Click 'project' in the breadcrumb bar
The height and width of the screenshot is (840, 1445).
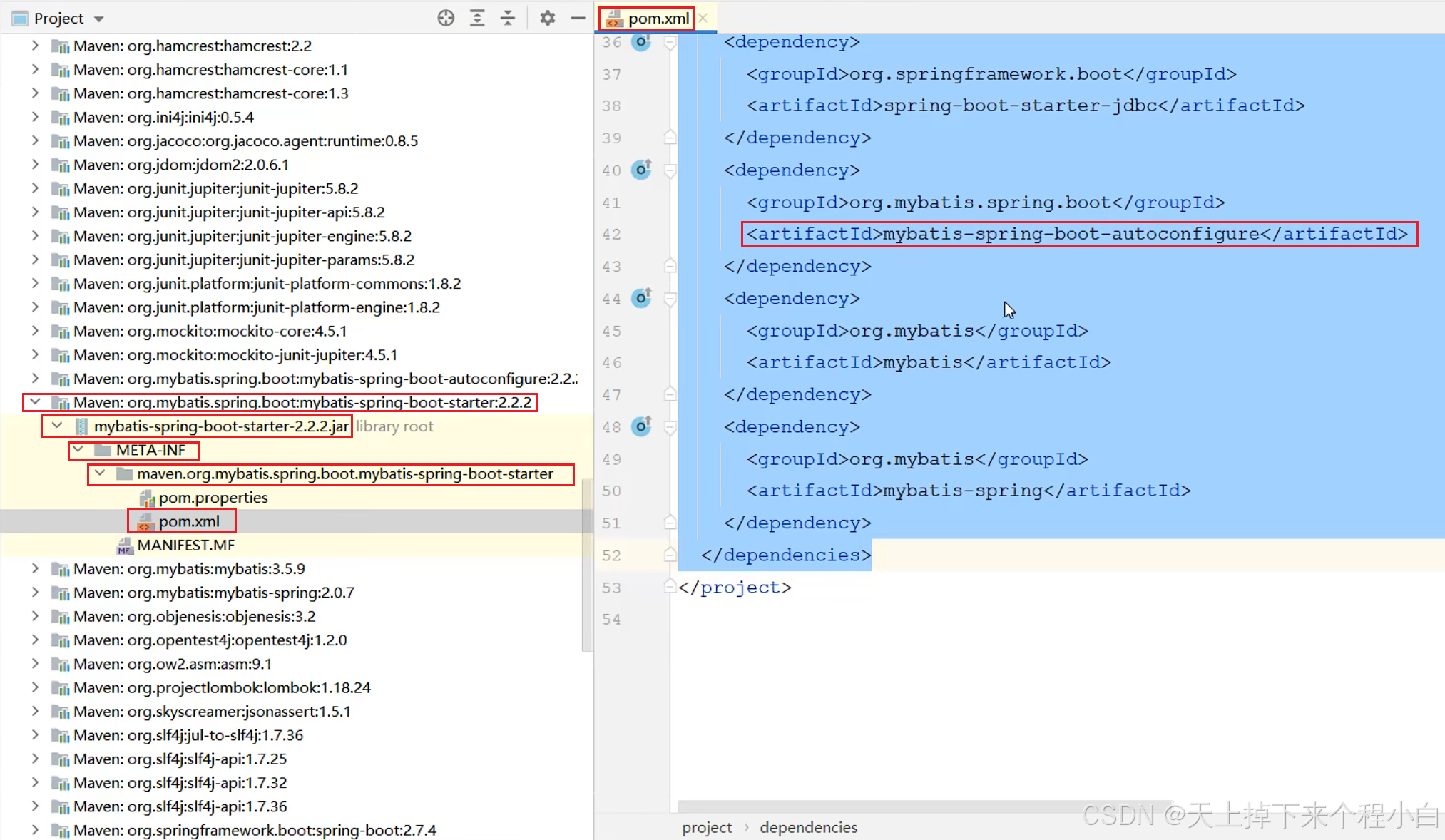pos(706,827)
